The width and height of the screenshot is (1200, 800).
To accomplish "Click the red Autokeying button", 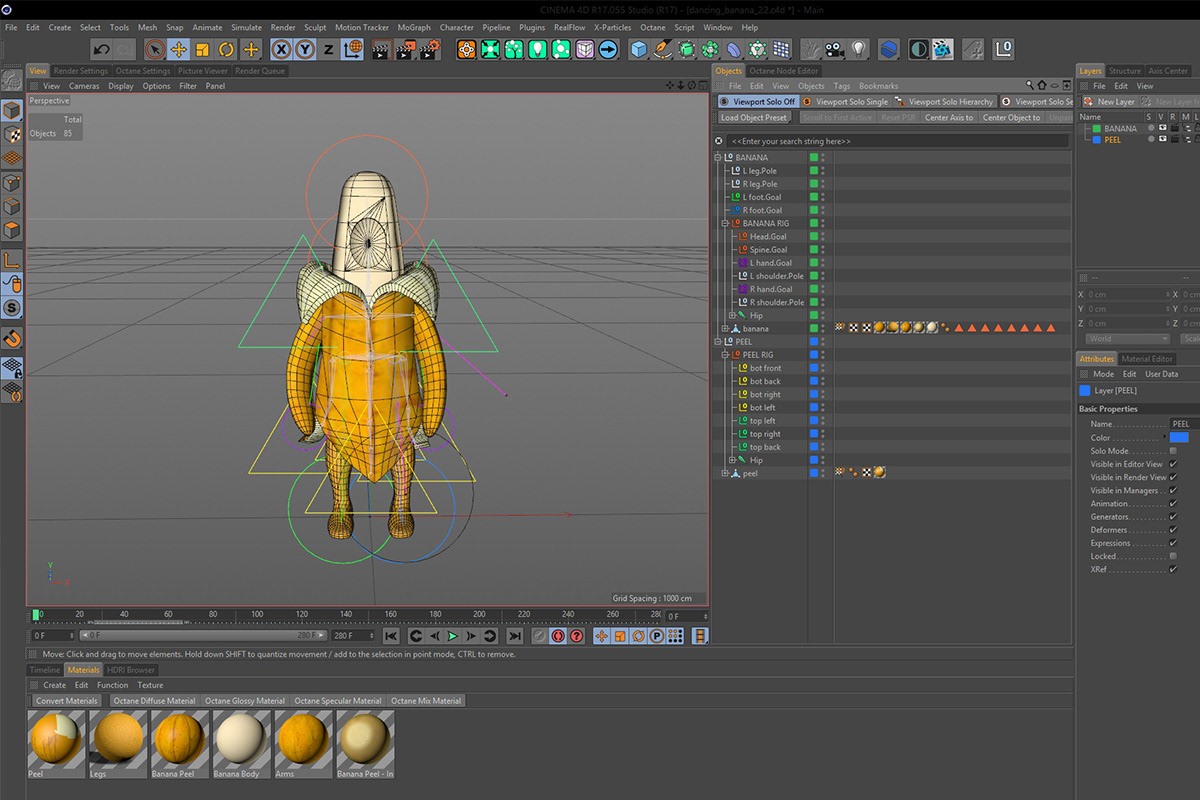I will pos(558,636).
